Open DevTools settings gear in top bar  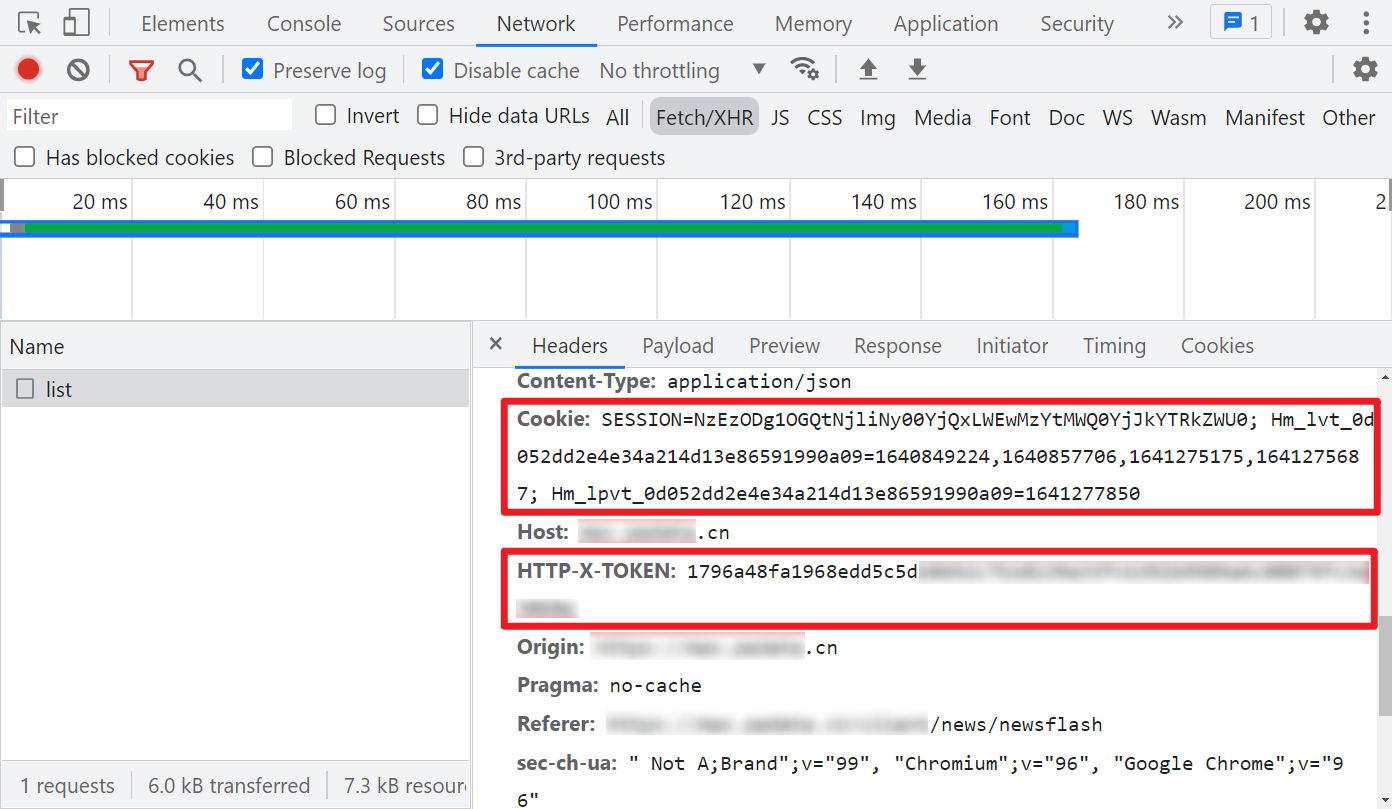1316,22
